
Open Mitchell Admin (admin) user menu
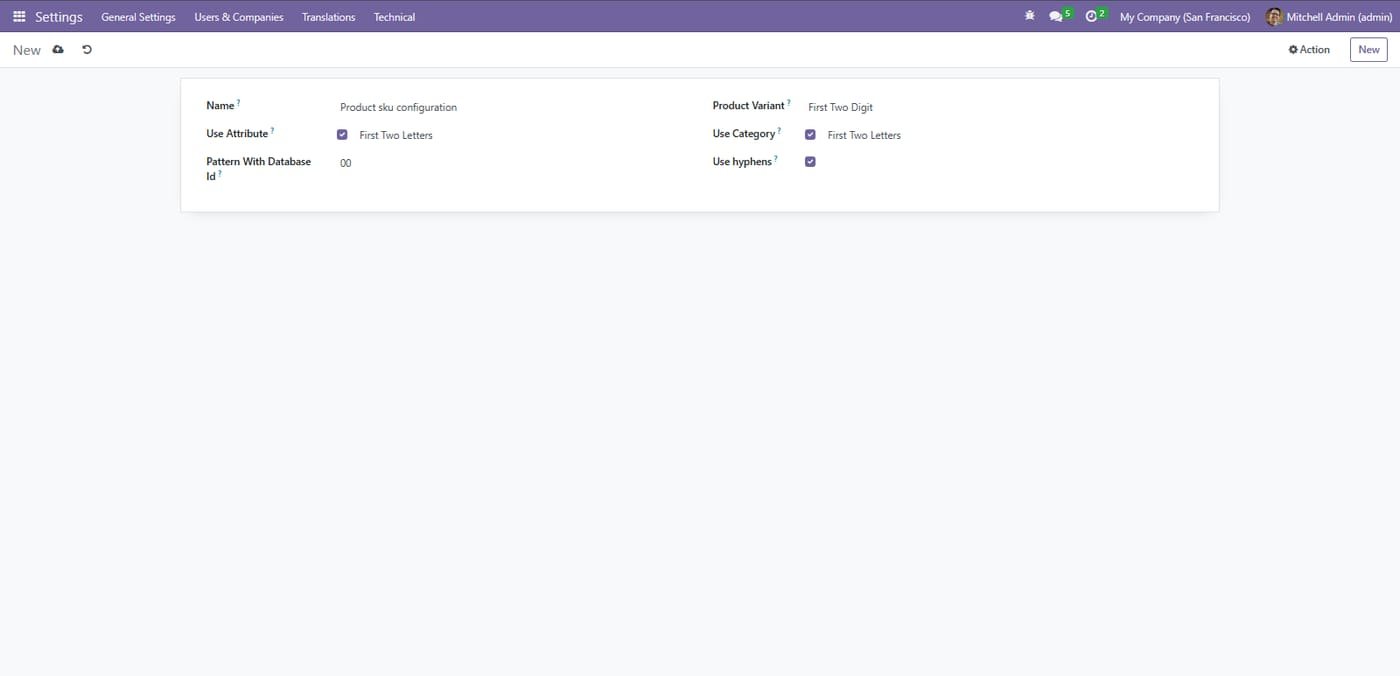click(1328, 17)
